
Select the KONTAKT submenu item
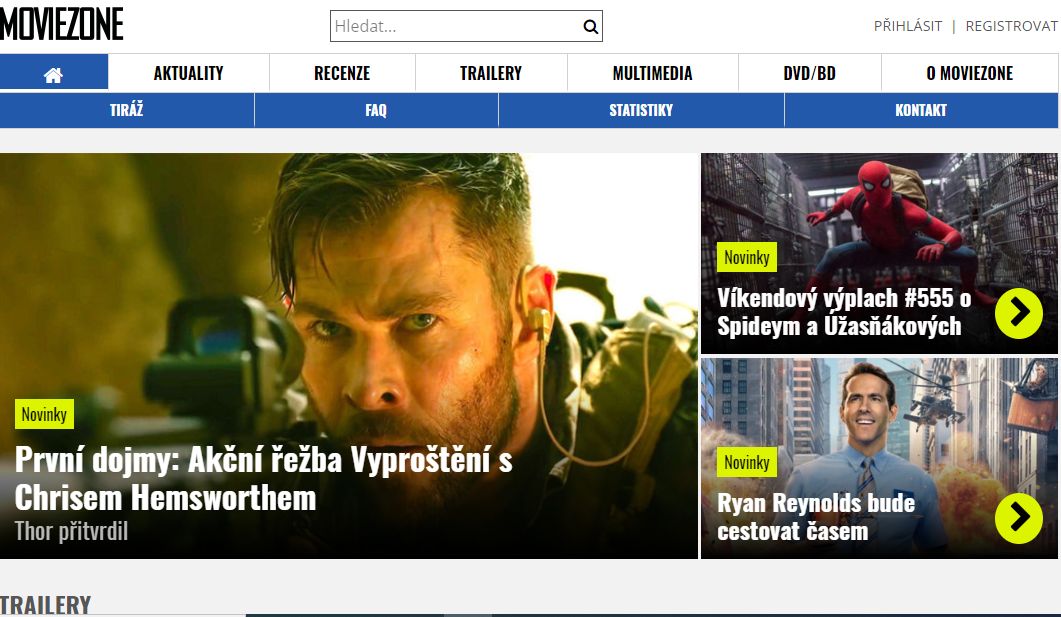pos(921,110)
